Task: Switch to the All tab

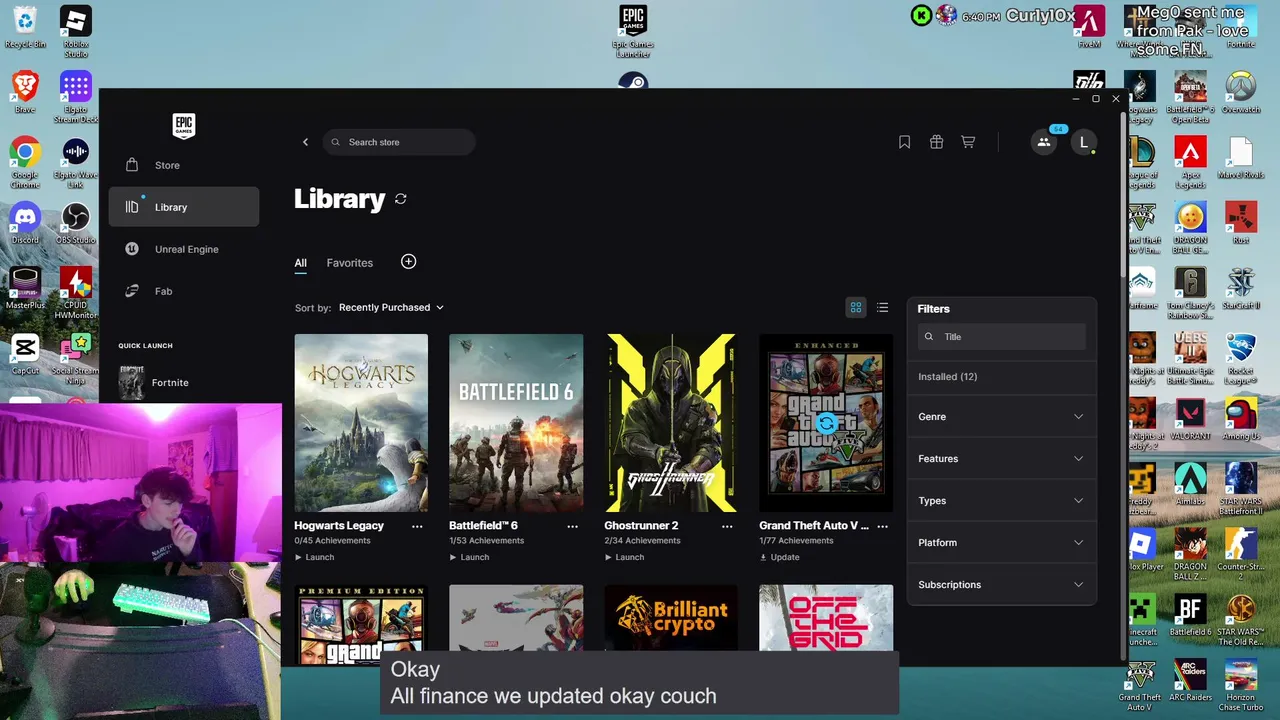Action: click(300, 263)
